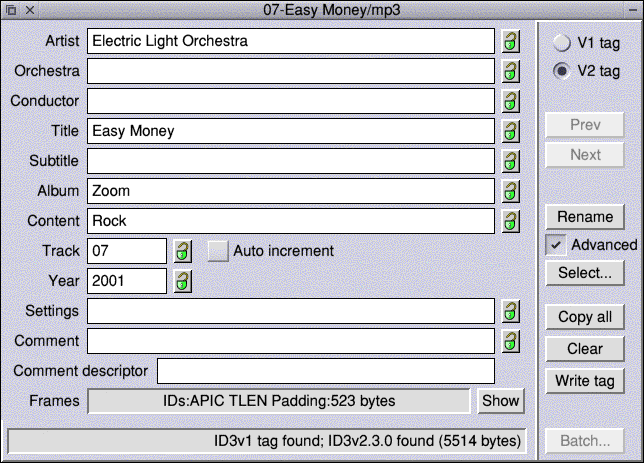This screenshot has height=463, width=644.
Task: Click the Write tag button
Action: pyautogui.click(x=585, y=381)
